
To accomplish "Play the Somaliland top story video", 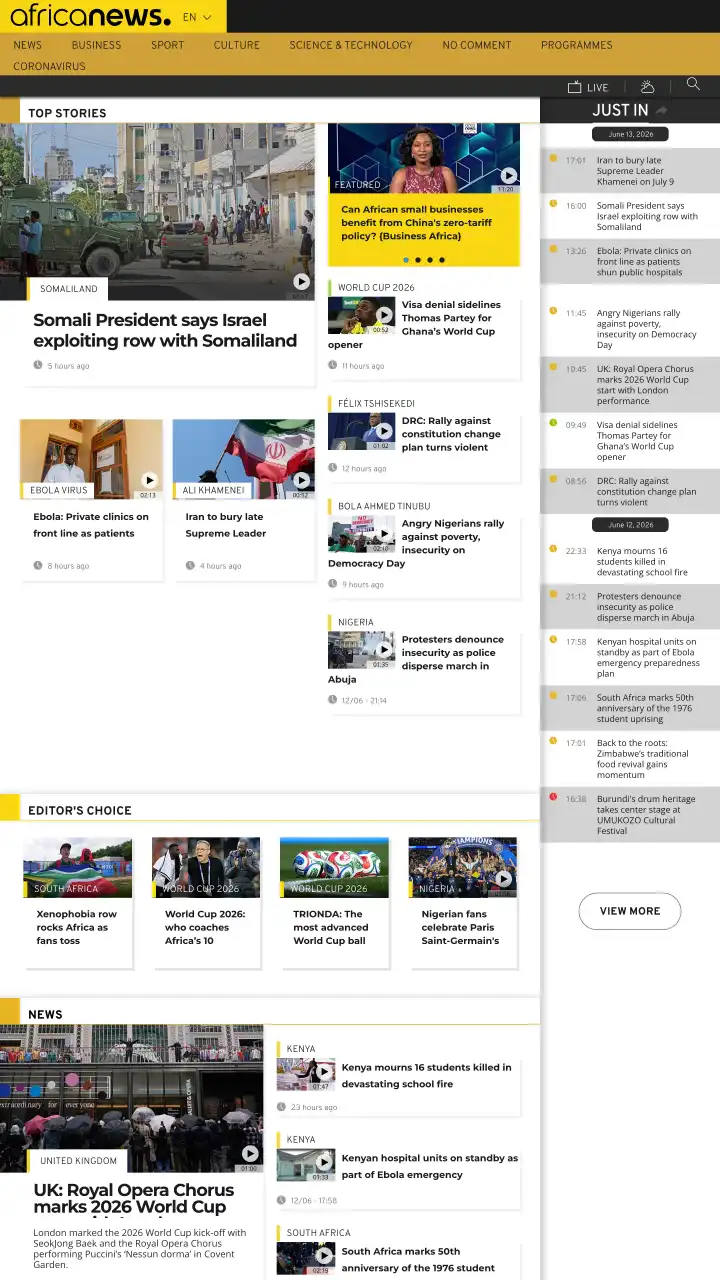I will pyautogui.click(x=301, y=282).
